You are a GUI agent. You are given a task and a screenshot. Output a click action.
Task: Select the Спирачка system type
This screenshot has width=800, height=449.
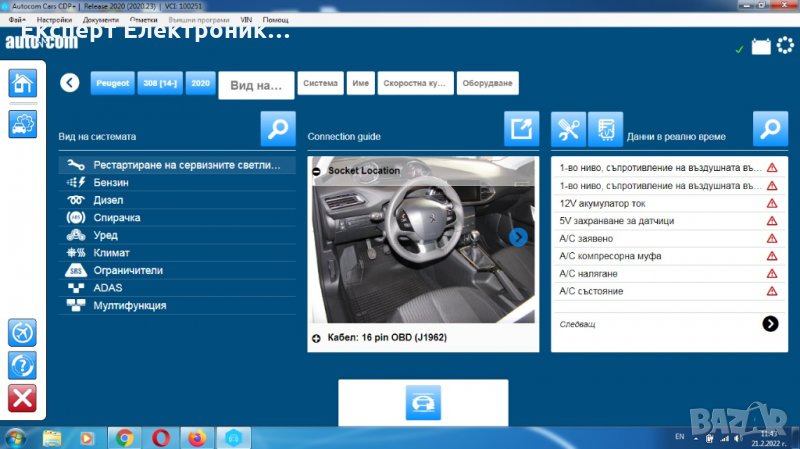[177, 217]
